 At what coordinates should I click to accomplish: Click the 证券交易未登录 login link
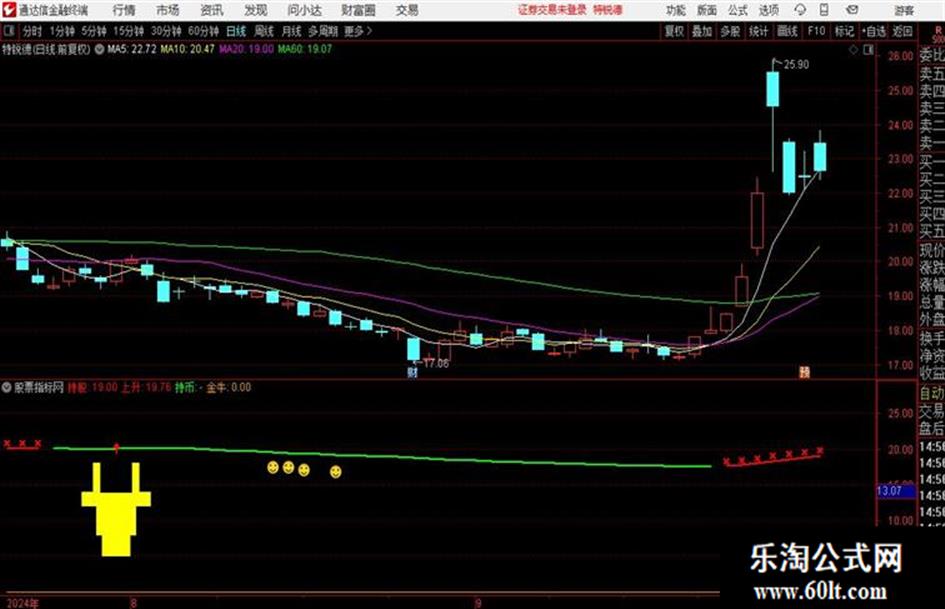point(552,10)
